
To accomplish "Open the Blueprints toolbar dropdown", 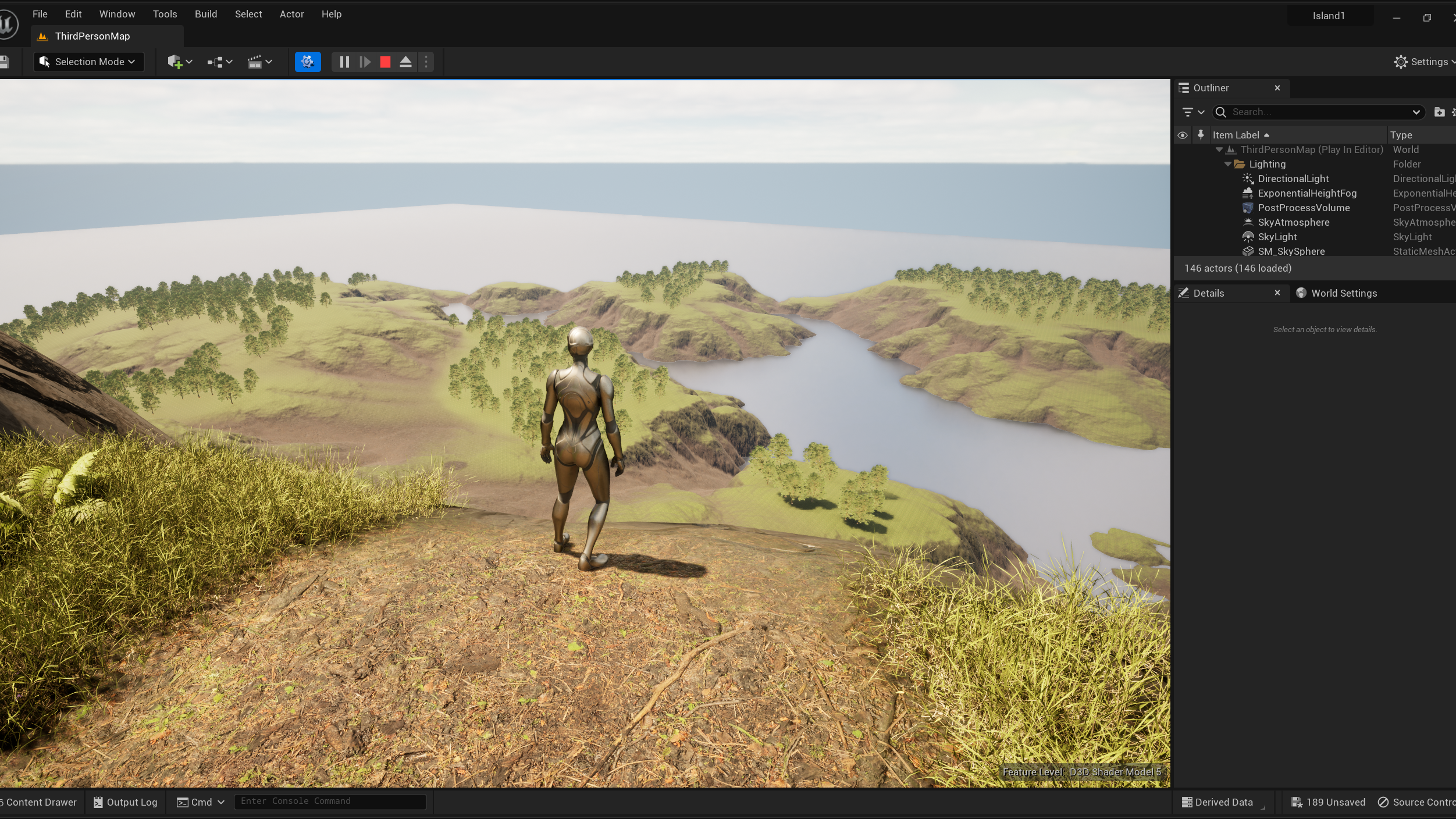I will tap(219, 62).
